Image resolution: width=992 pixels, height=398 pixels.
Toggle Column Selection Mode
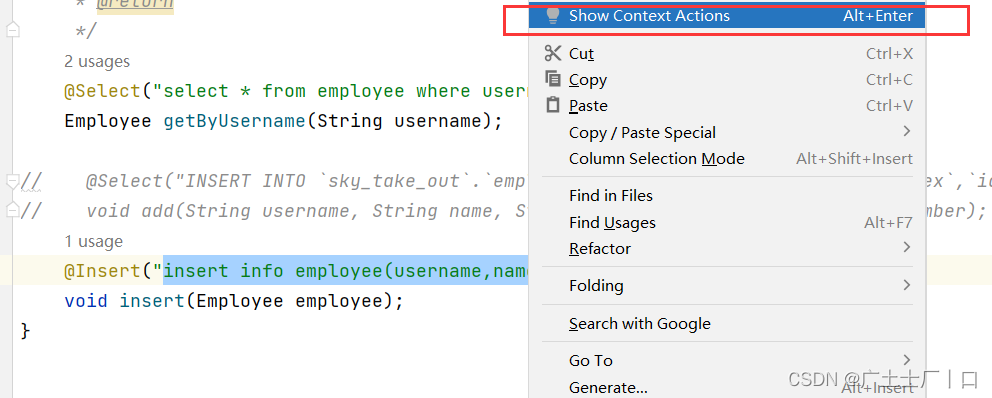(727, 158)
